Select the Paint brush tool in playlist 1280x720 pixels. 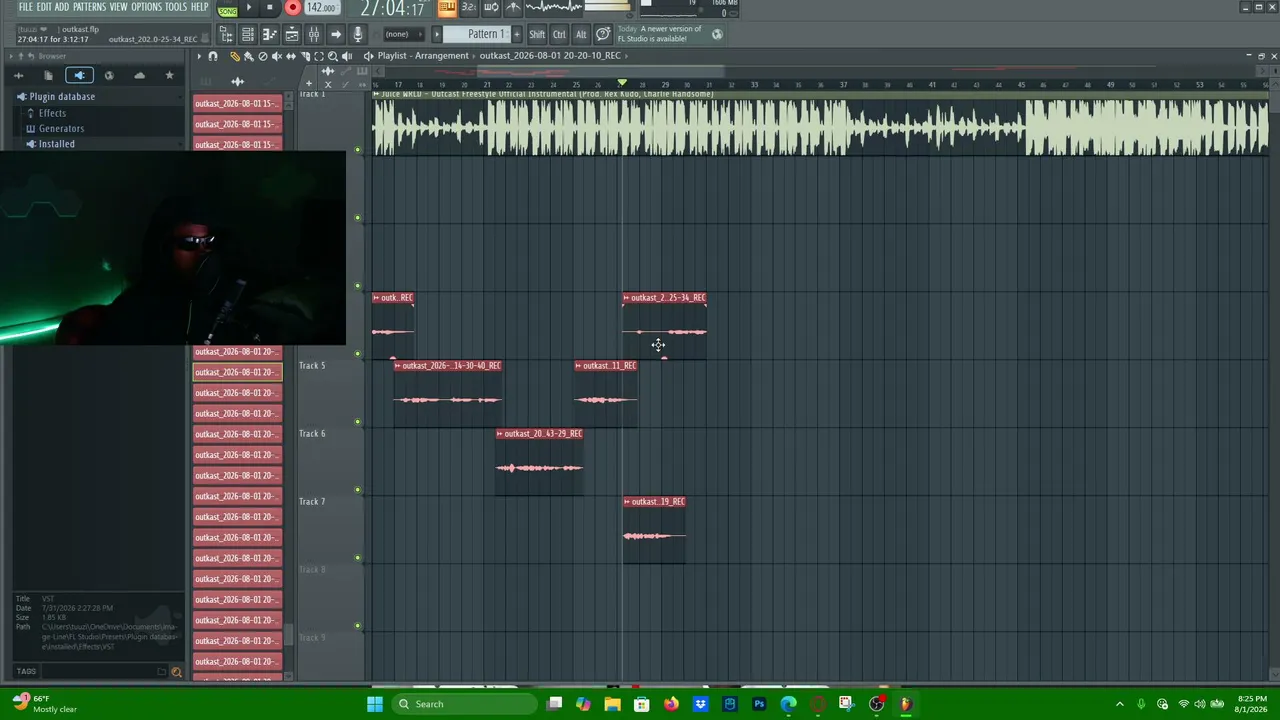[249, 56]
